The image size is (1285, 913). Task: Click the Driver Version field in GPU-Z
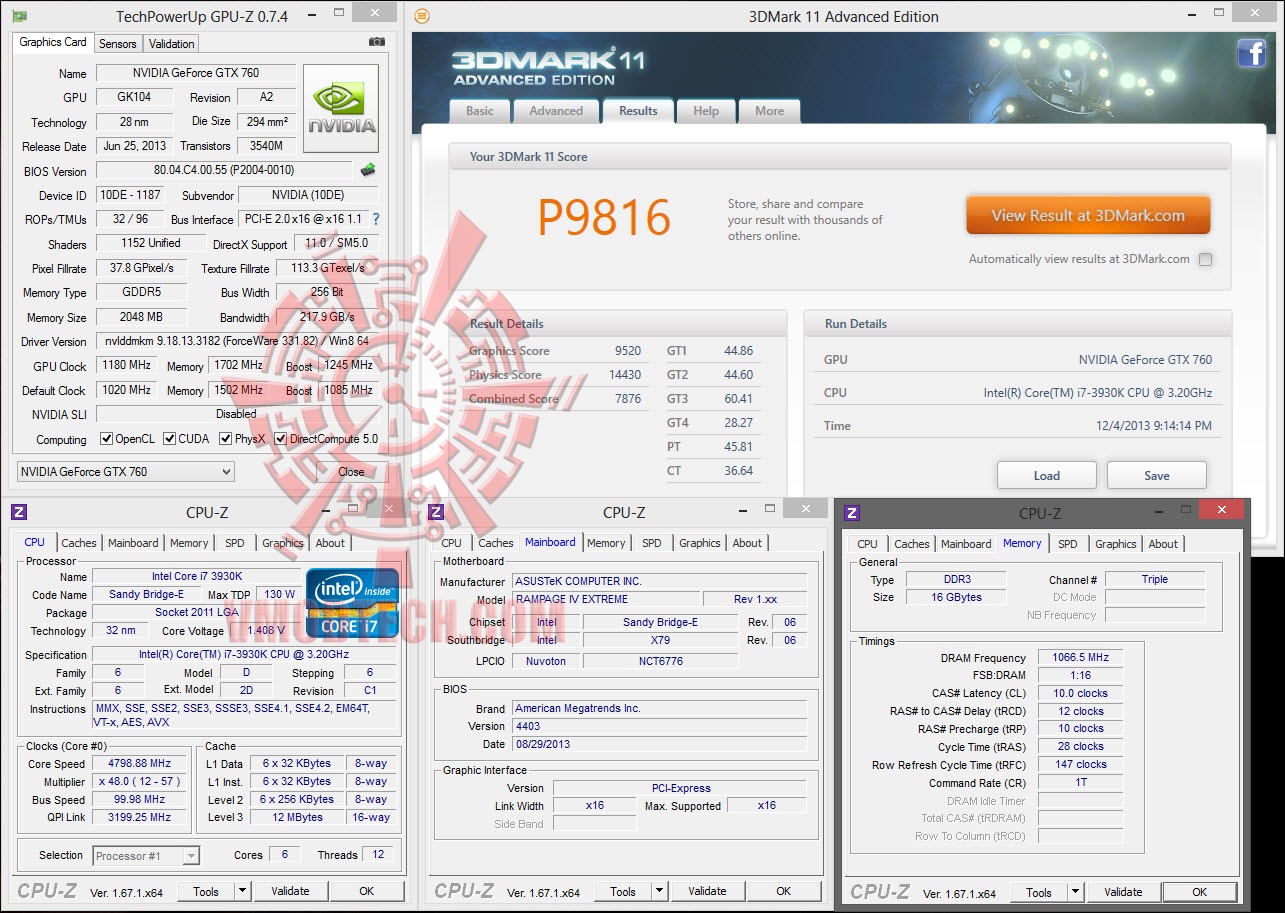[237, 342]
